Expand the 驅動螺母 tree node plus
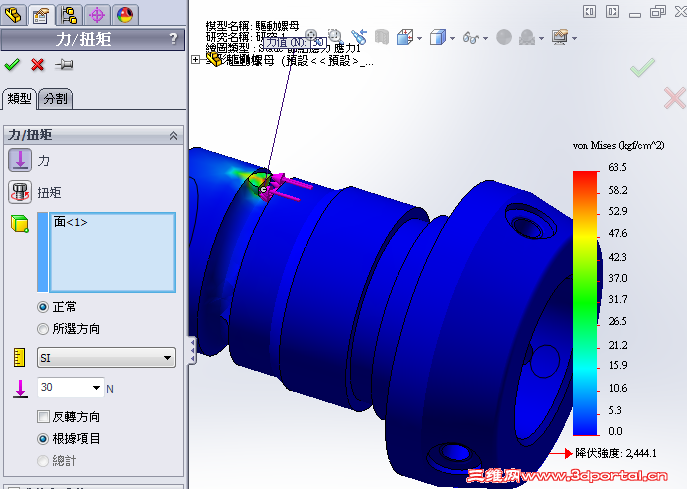The image size is (687, 489). (196, 60)
